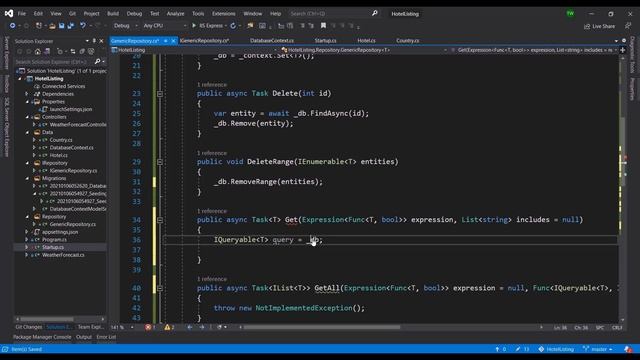The height and width of the screenshot is (360, 640).
Task: Open the GenericRepository<T> type navigation dropdown
Action: tap(364, 50)
